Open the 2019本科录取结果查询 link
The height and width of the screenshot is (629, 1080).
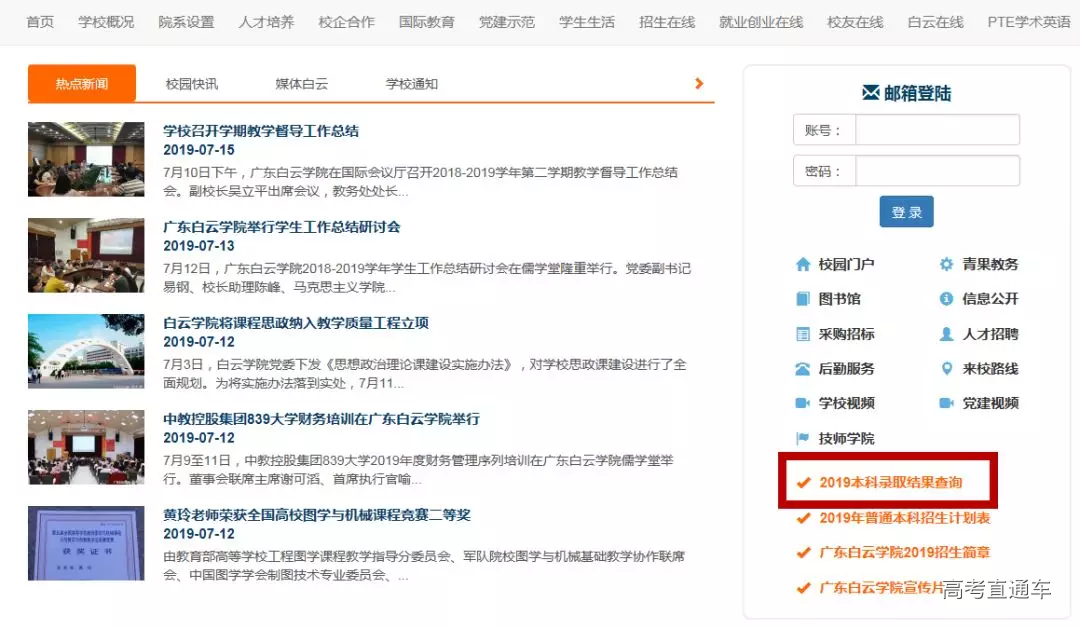[x=893, y=481]
